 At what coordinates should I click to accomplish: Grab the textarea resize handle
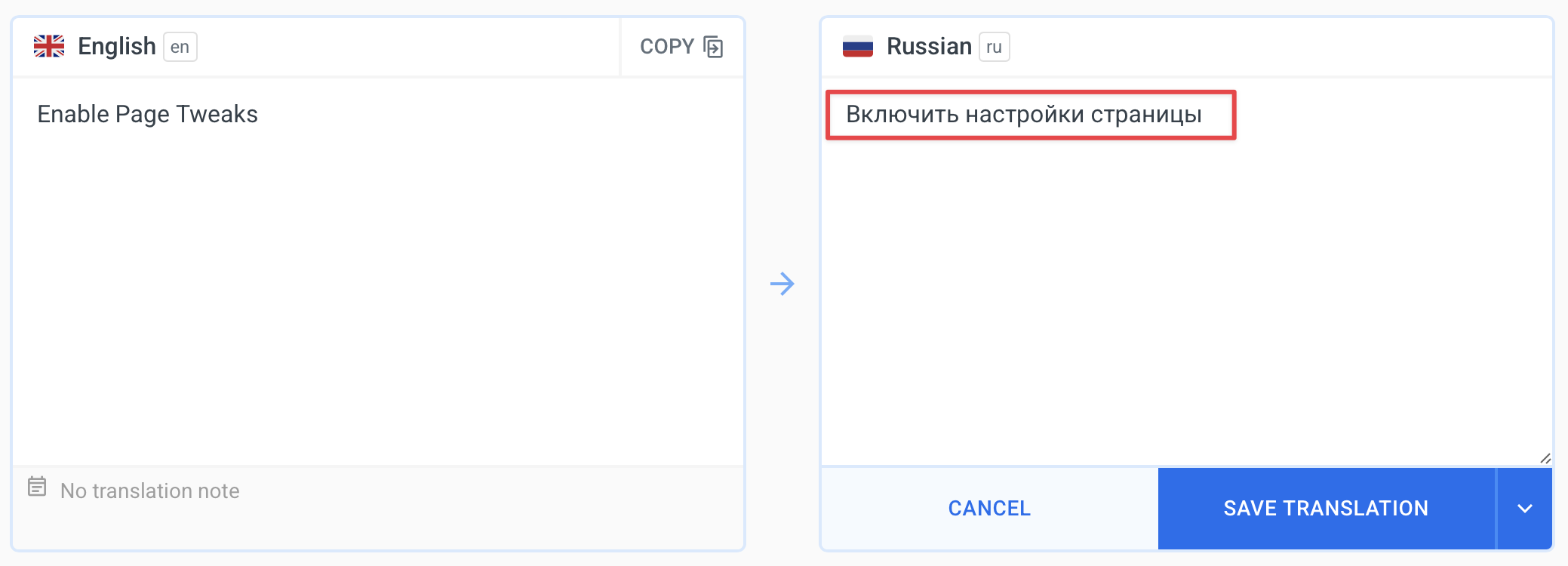1545,458
